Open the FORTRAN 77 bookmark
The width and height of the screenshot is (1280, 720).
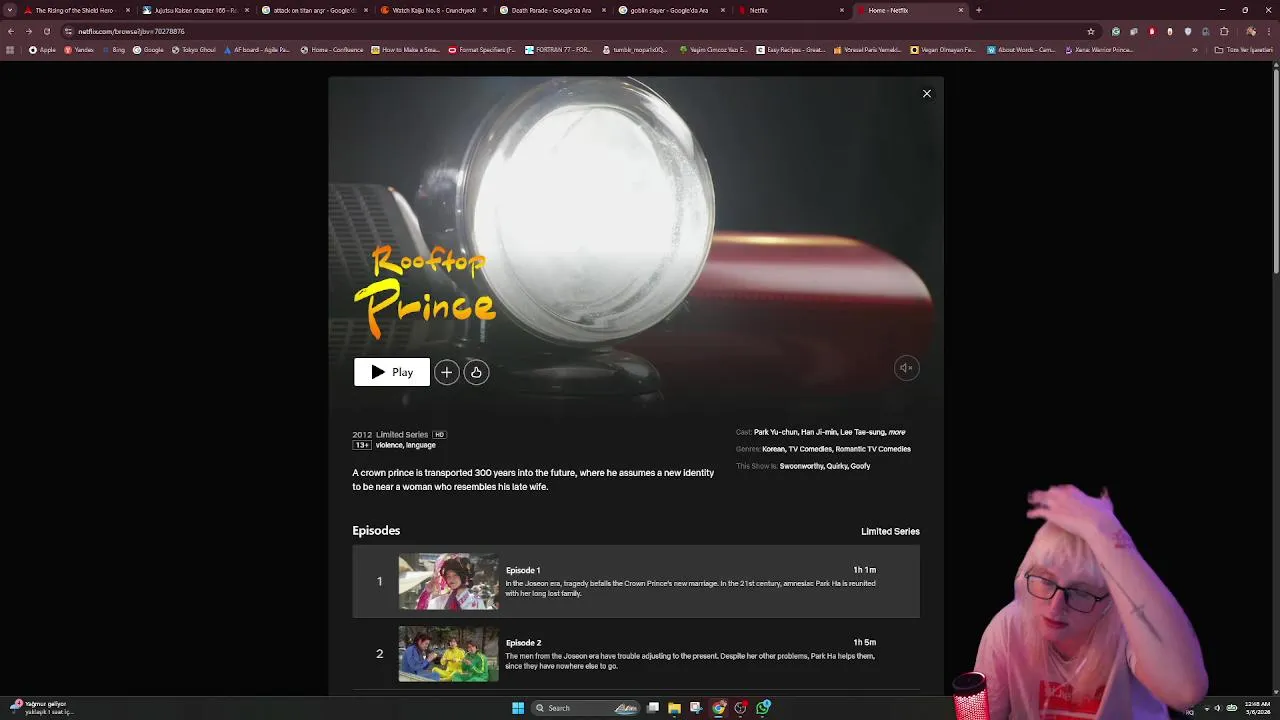pos(559,50)
